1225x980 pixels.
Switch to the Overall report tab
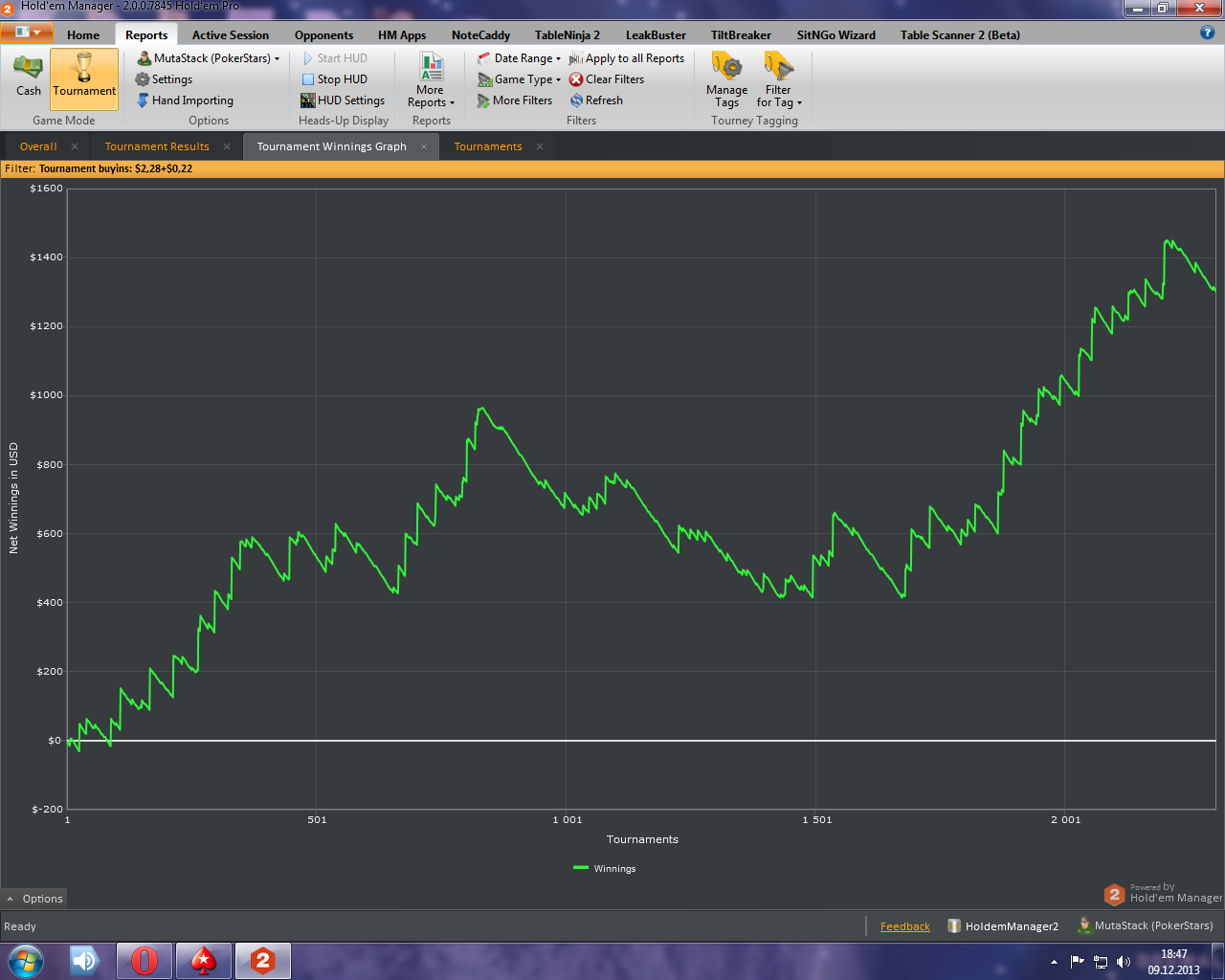click(38, 146)
